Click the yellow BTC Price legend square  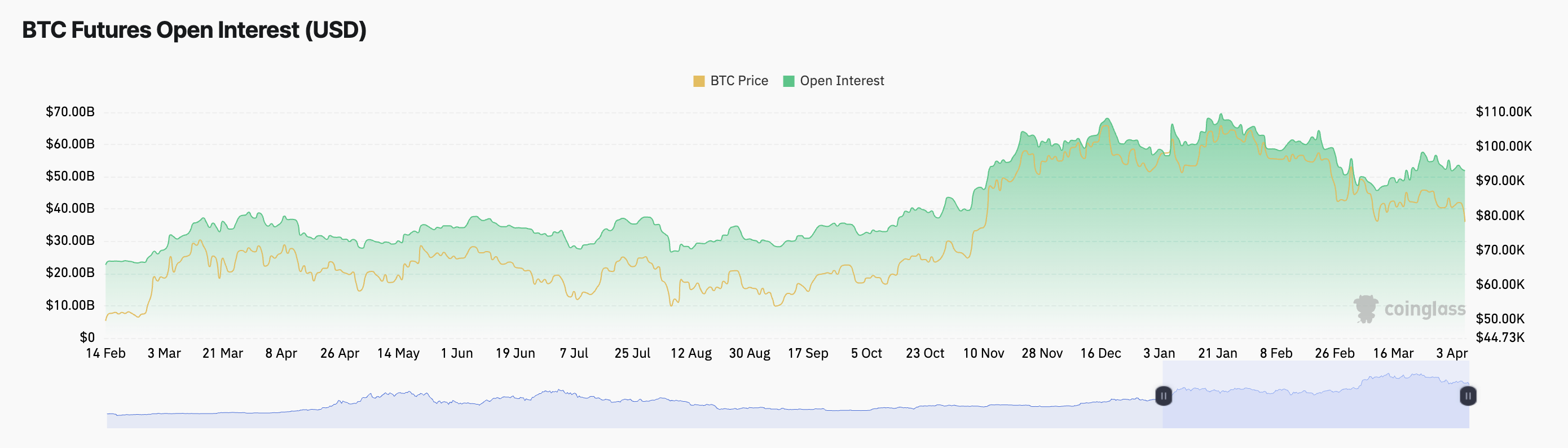pyautogui.click(x=699, y=80)
